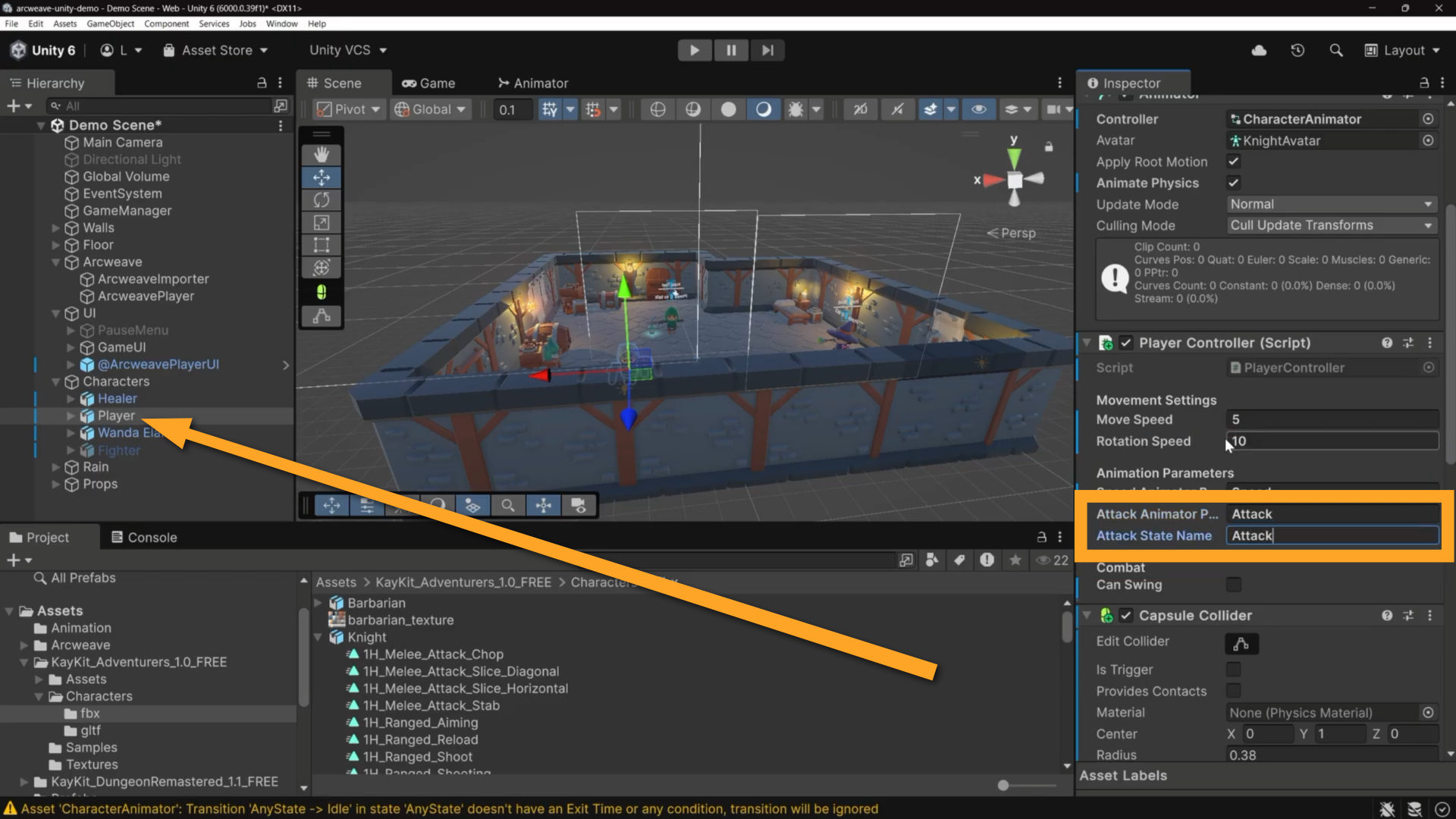The image size is (1456, 819).
Task: Enable the Can Swing checkbox
Action: pyautogui.click(x=1234, y=585)
